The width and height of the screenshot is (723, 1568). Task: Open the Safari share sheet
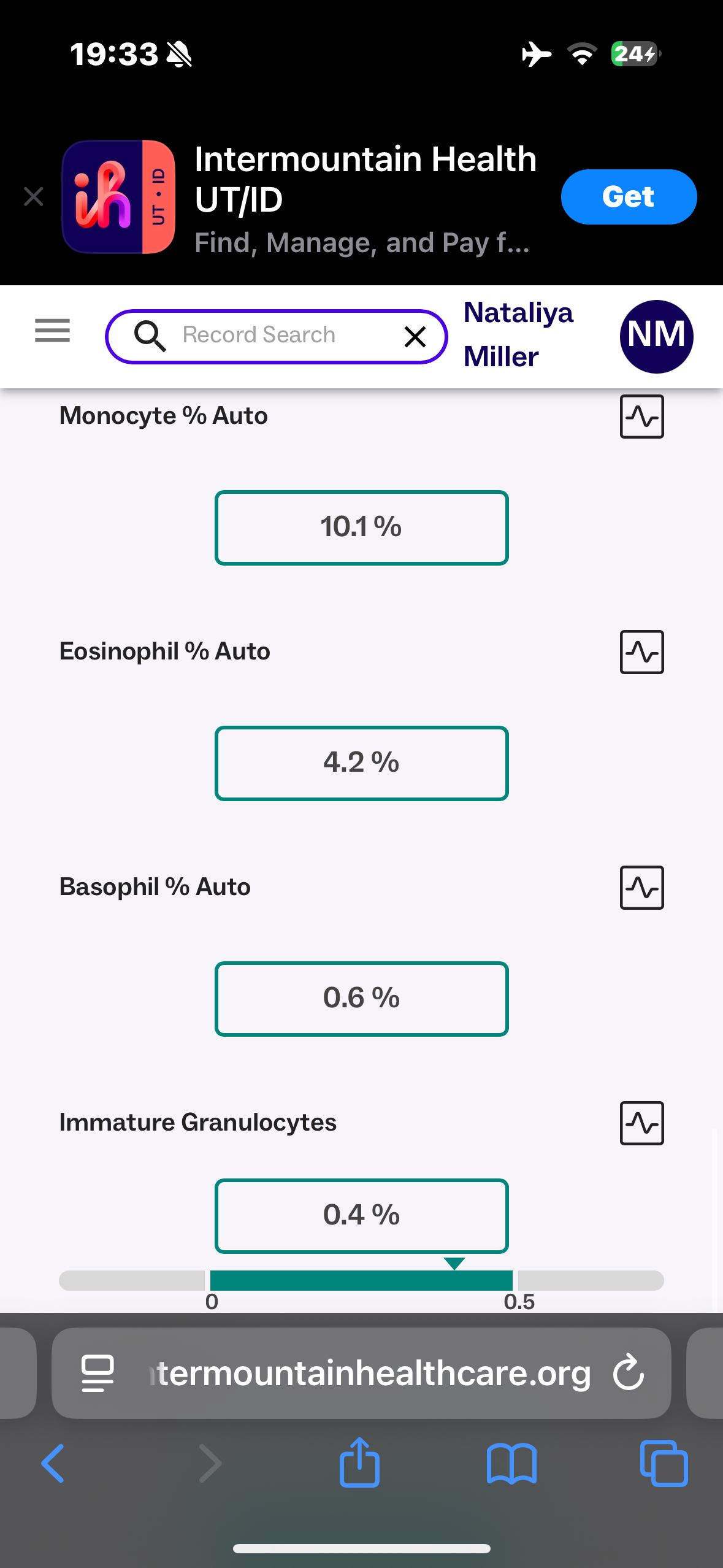tap(359, 1463)
